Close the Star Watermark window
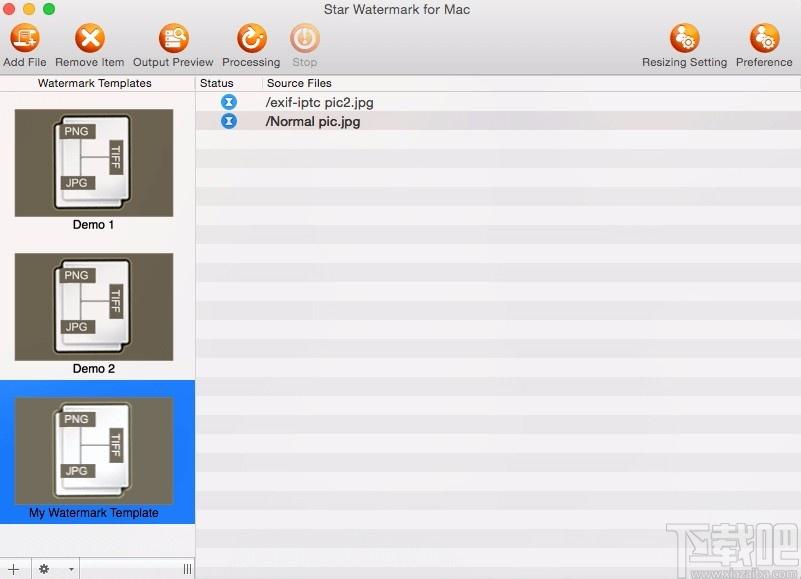Screen dimensions: 801x579 click(x=9, y=9)
